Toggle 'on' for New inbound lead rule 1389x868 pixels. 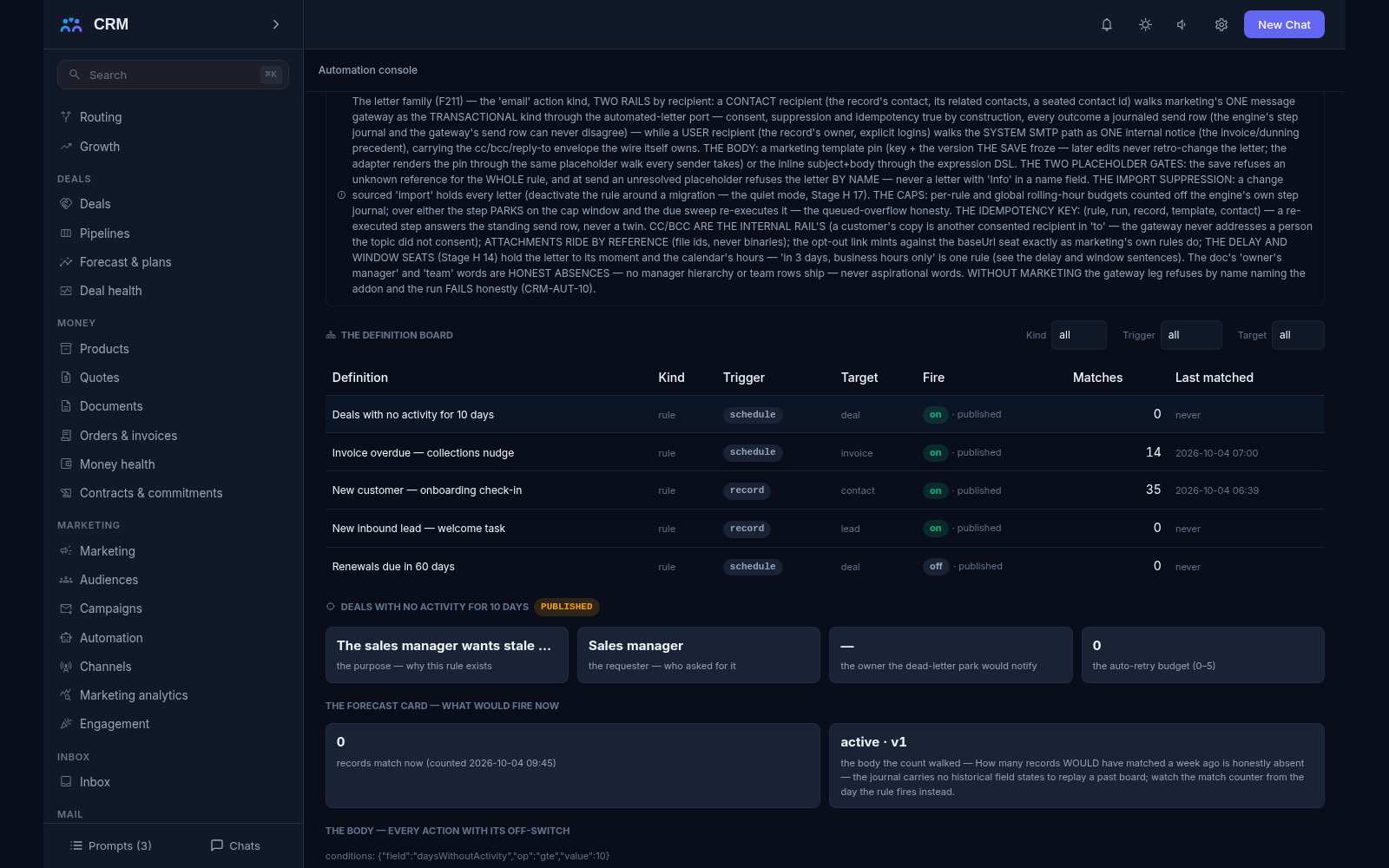[x=935, y=528]
